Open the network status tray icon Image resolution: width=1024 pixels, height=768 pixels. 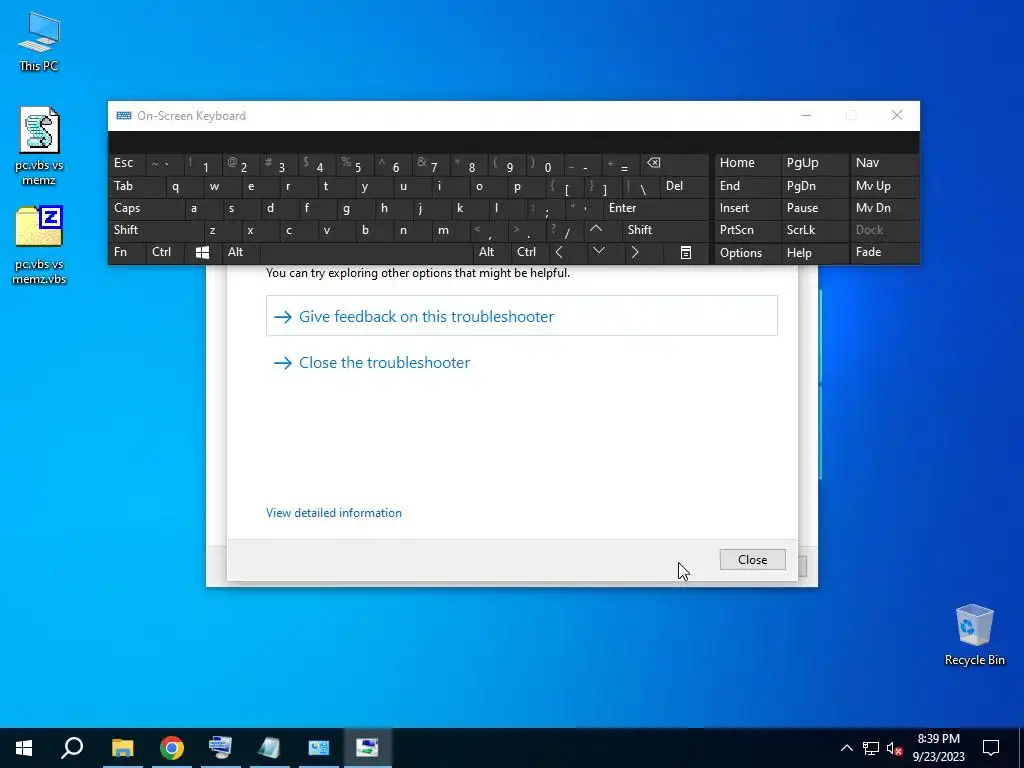(871, 748)
